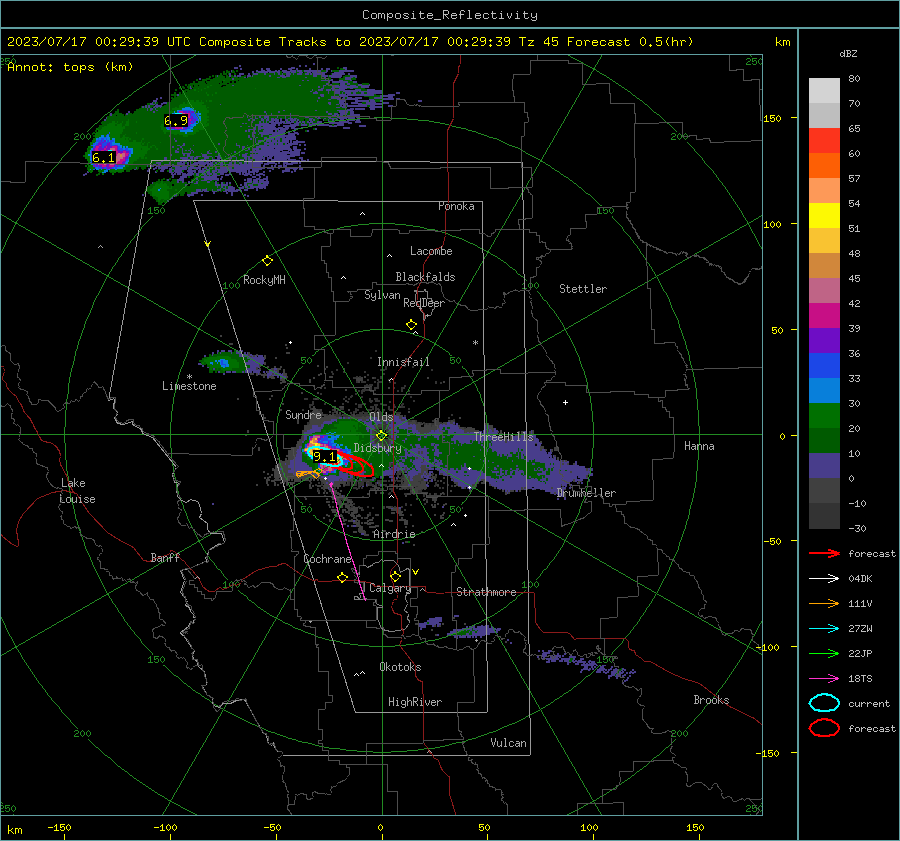The image size is (900, 841).
Task: Click the Brooks label
Action: [x=711, y=700]
